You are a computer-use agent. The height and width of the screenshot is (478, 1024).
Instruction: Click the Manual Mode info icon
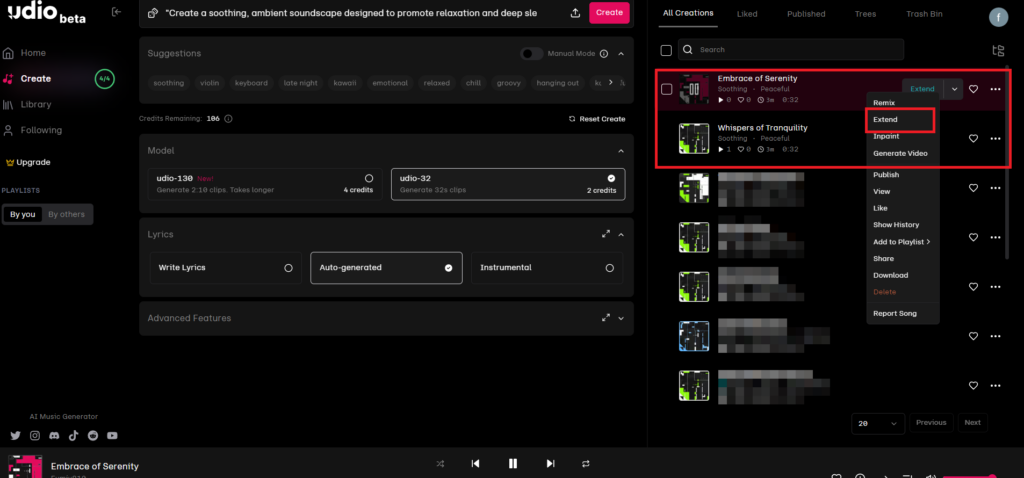point(603,54)
